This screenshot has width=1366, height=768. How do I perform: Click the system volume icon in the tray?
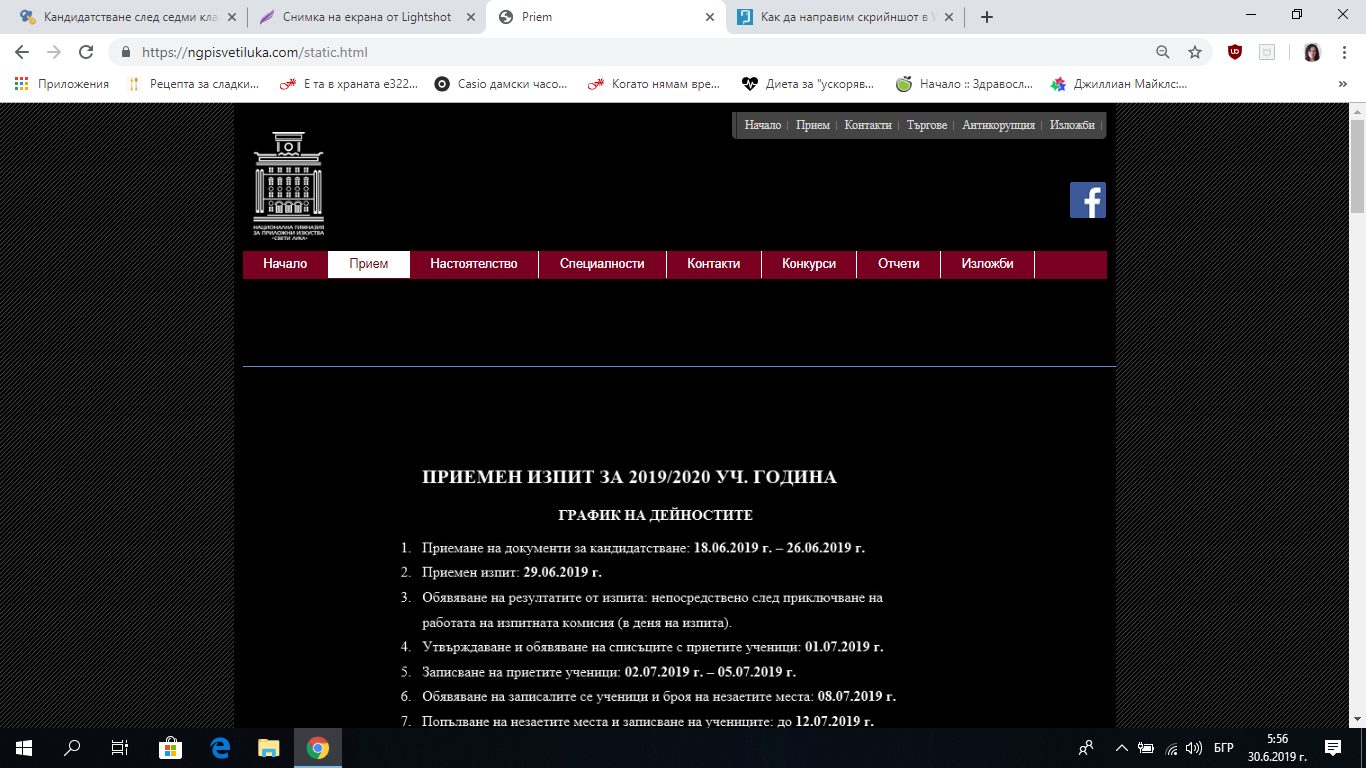(1193, 748)
